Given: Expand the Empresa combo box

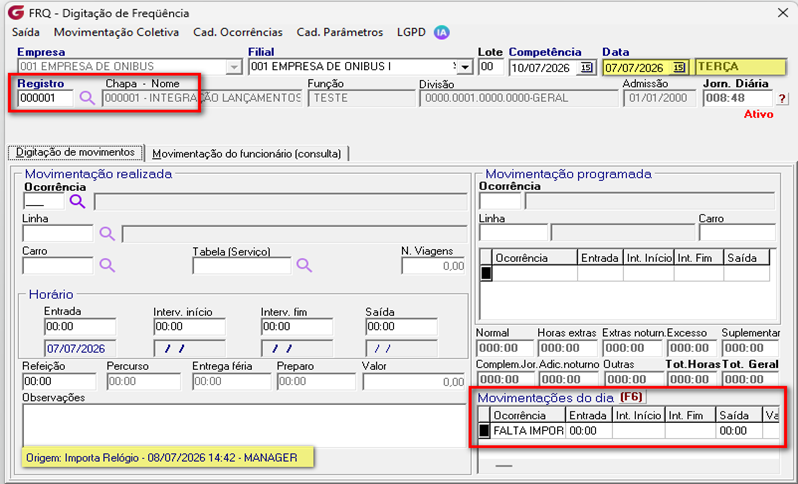Looking at the screenshot, I should pos(234,67).
